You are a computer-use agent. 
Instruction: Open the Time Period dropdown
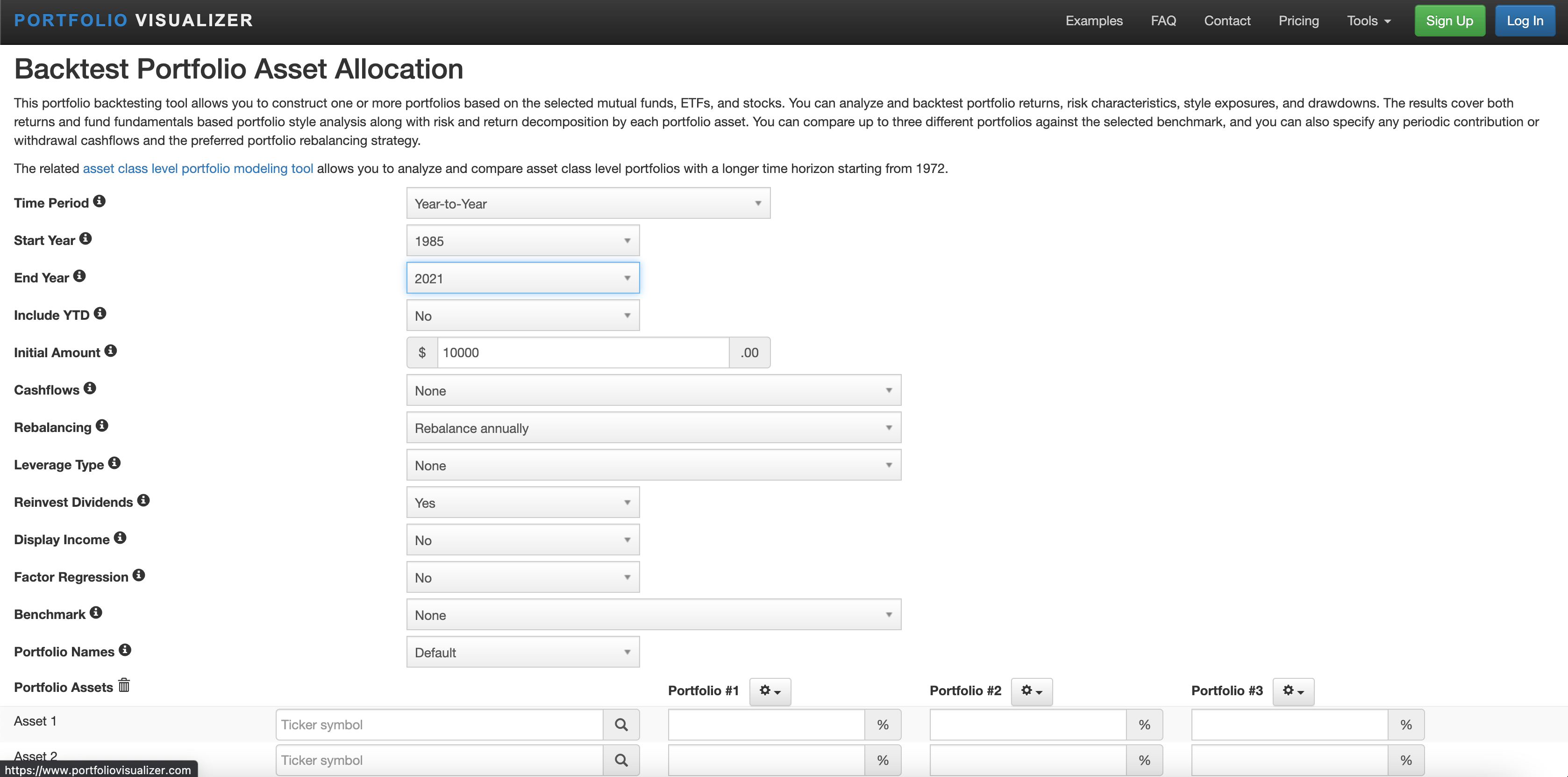[588, 203]
